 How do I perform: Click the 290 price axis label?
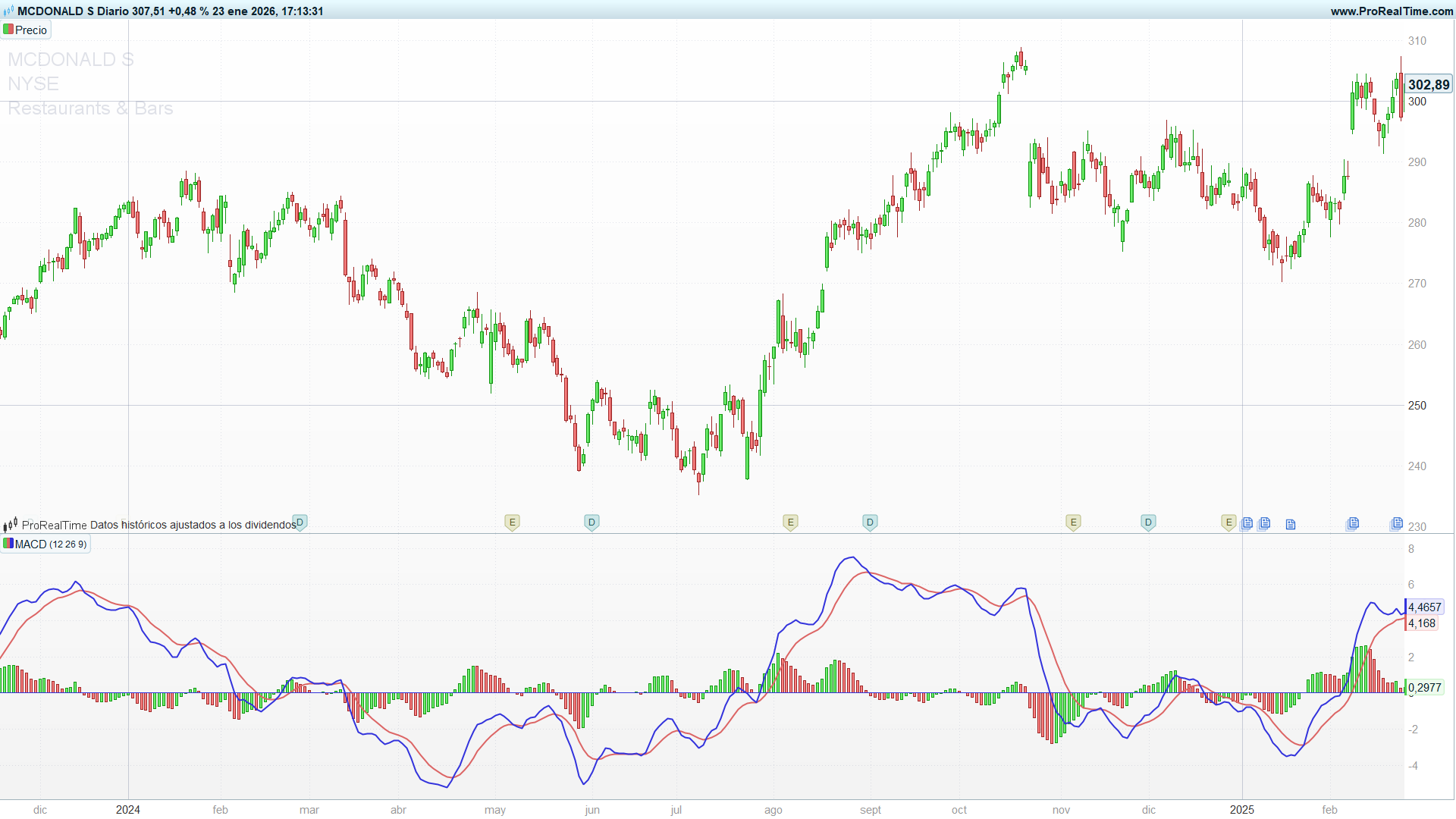pos(1417,162)
